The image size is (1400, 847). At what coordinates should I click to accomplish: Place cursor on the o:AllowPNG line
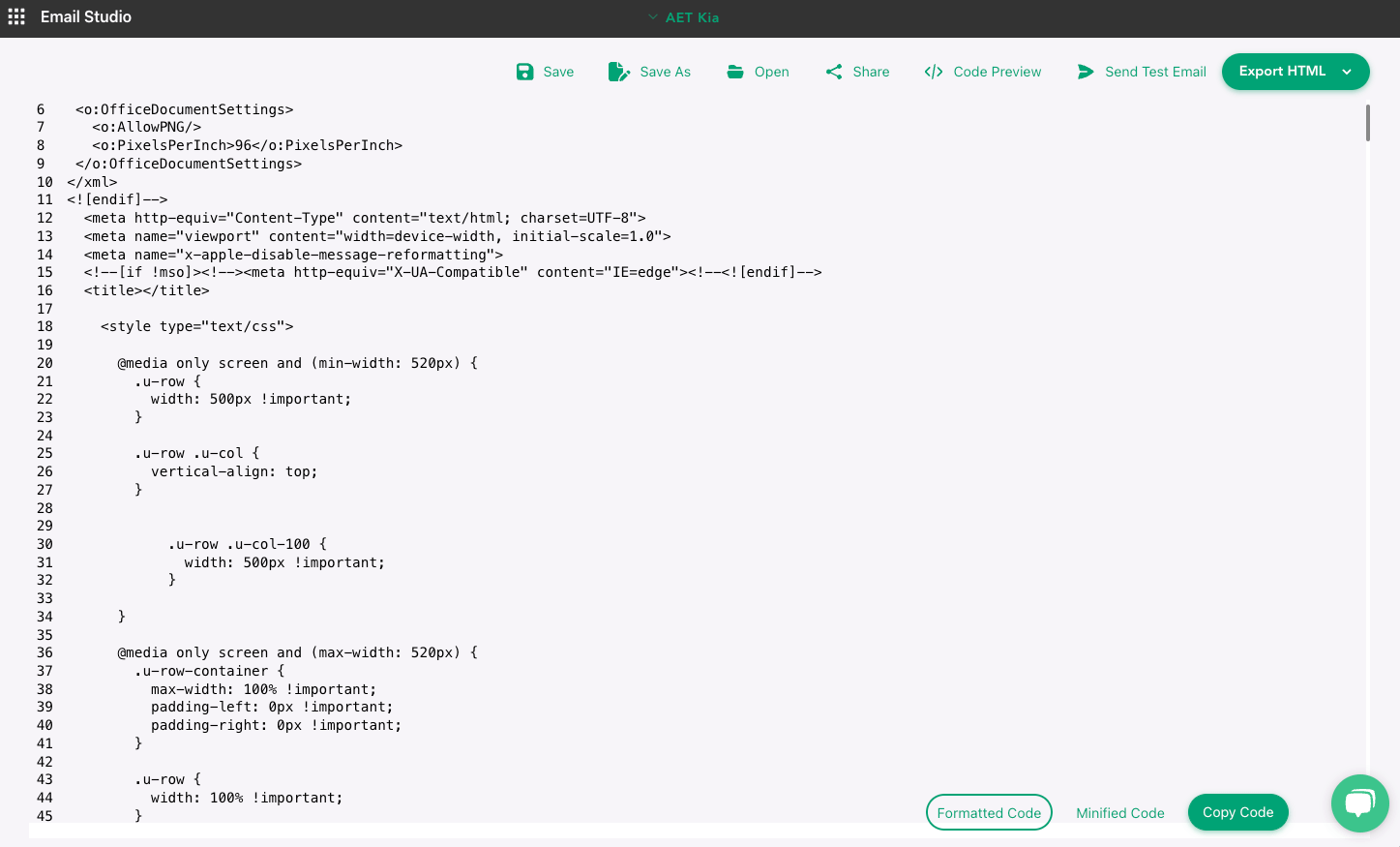click(x=146, y=127)
